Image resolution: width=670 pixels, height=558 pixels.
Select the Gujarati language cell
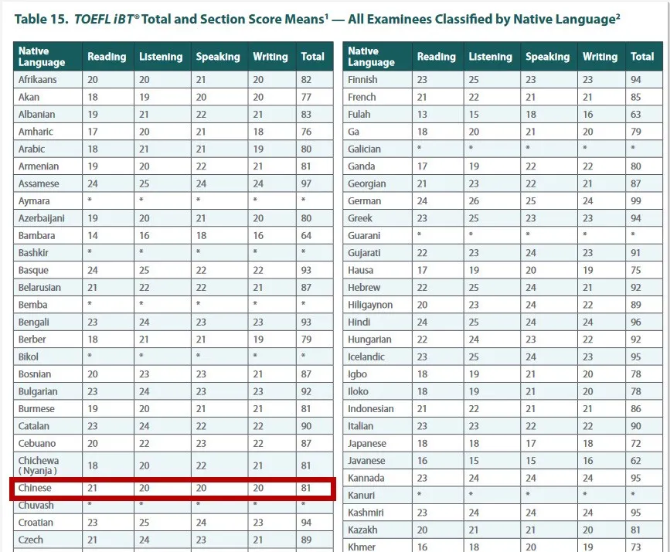click(x=378, y=253)
